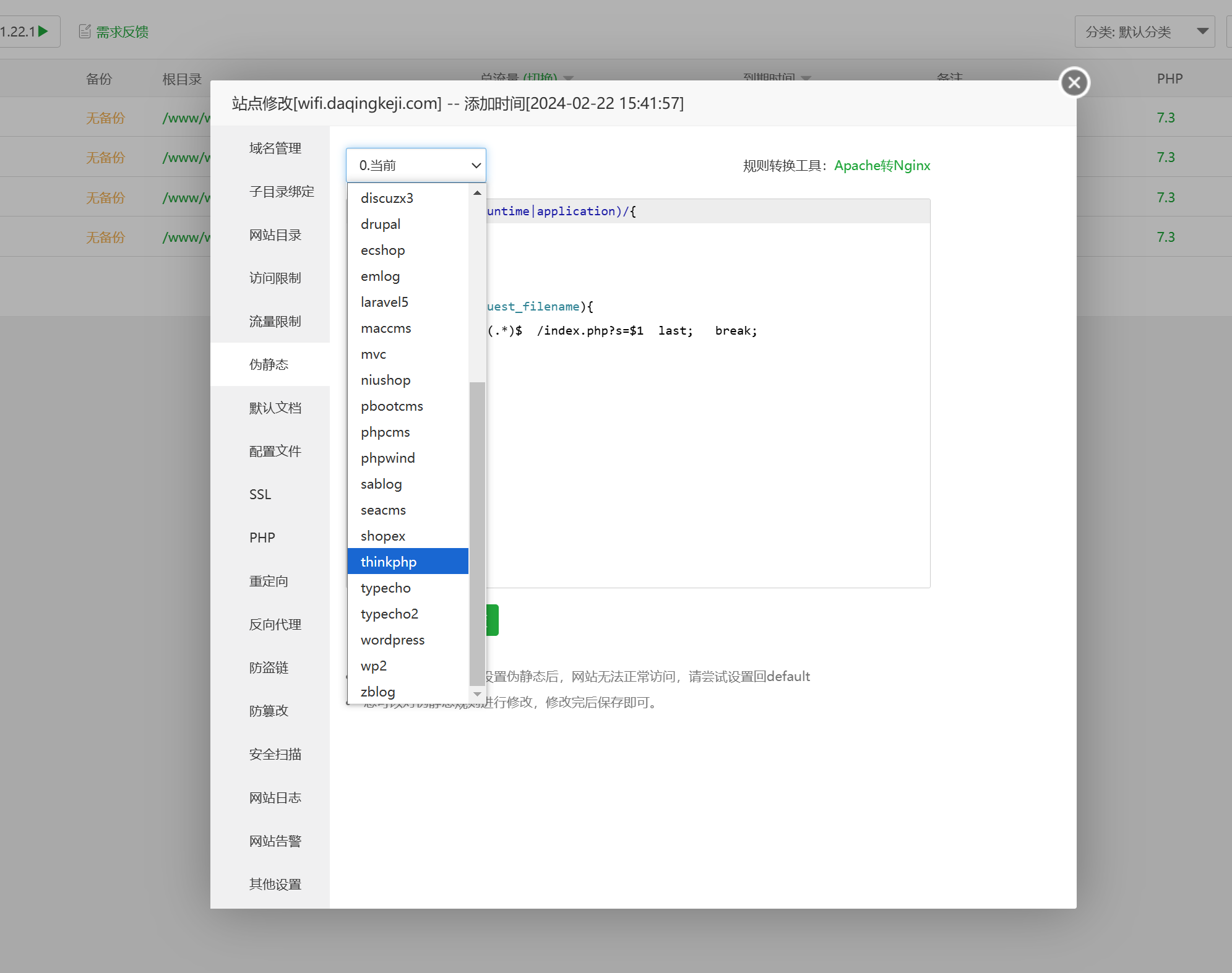Click the dropdown list scroll-up arrow

click(477, 193)
